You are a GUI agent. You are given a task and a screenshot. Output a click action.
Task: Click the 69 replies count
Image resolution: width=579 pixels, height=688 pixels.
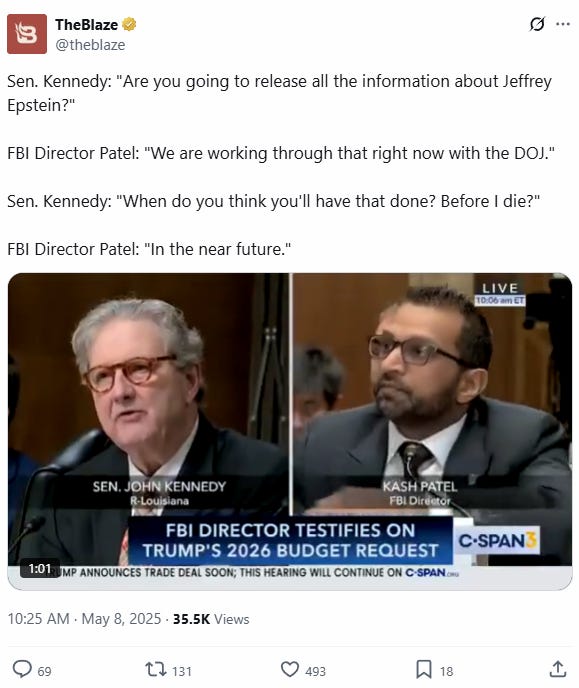[44, 671]
